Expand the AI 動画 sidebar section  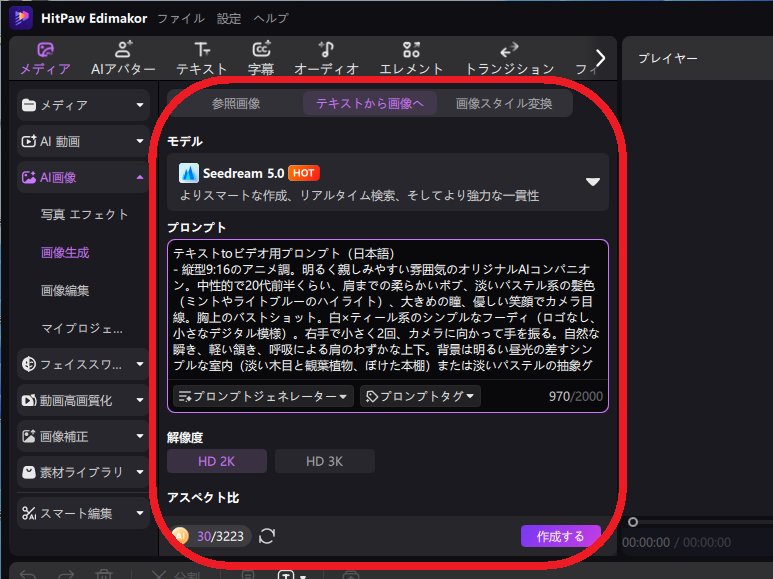click(83, 142)
